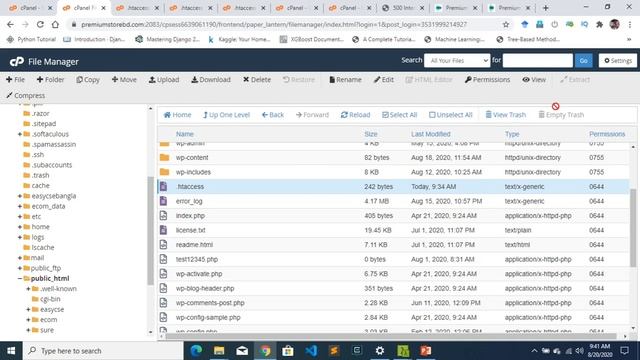
Task: Click the file list vertical scrollbar
Action: (633, 227)
